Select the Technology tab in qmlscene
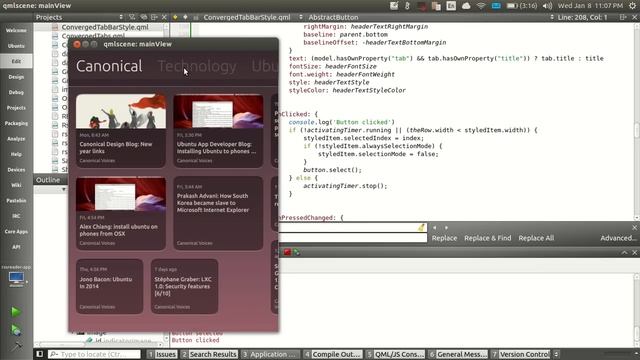640x360 pixels. pyautogui.click(x=197, y=66)
